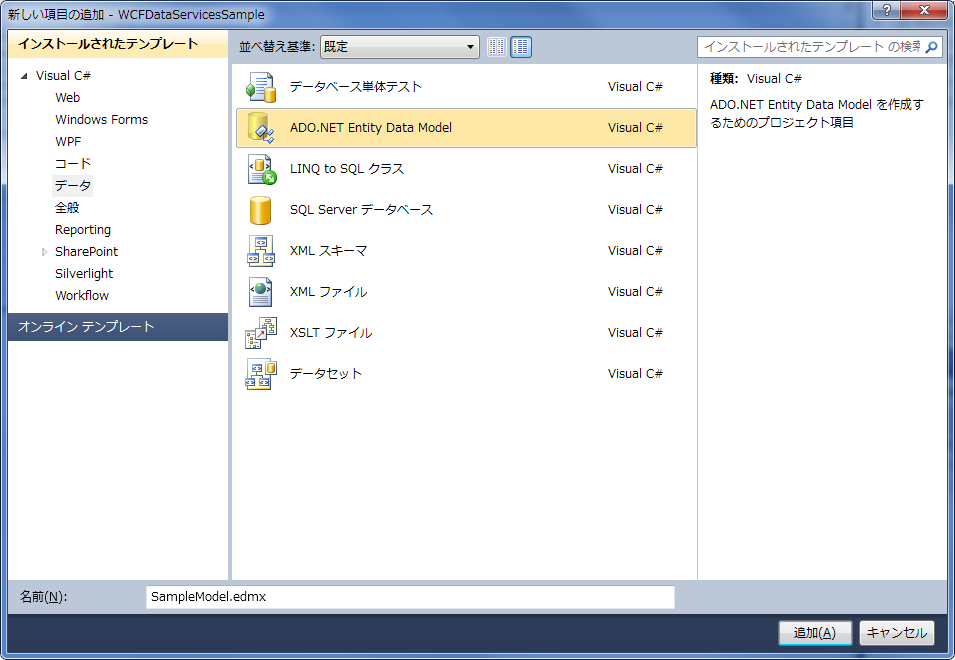The width and height of the screenshot is (955, 660).
Task: Click the キャンセル button
Action: pos(897,633)
